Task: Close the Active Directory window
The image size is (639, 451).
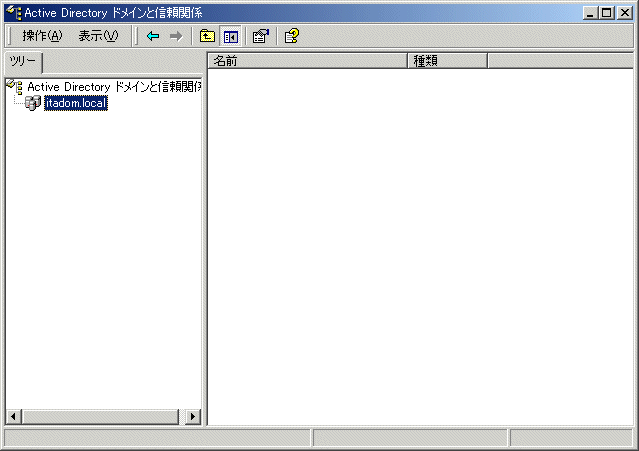Action: click(625, 13)
